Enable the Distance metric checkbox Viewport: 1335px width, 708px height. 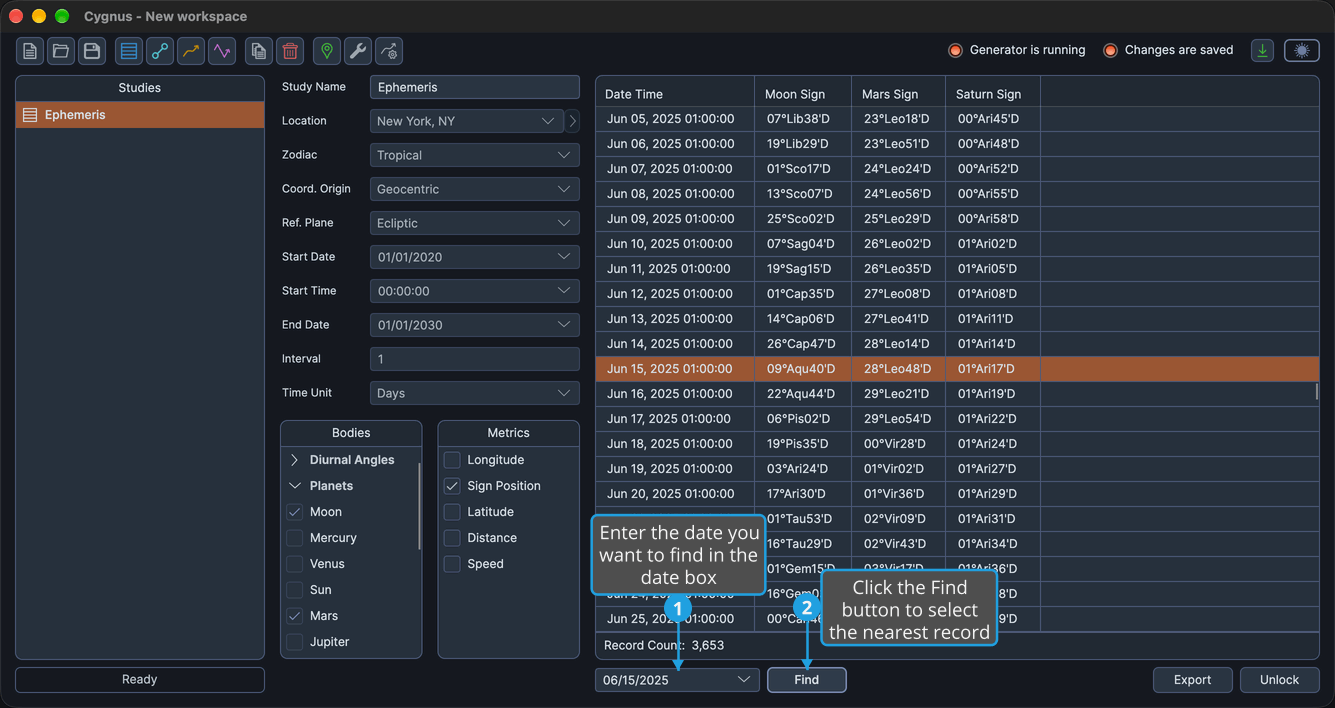452,538
